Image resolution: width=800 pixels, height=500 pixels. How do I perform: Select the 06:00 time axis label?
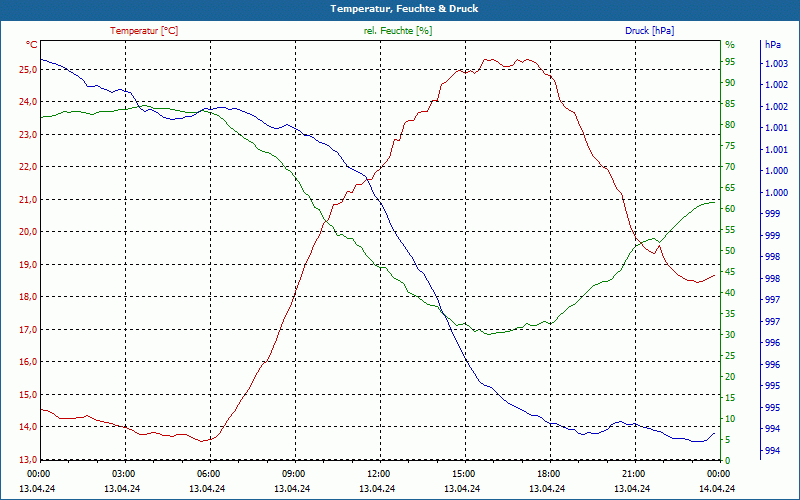point(207,474)
